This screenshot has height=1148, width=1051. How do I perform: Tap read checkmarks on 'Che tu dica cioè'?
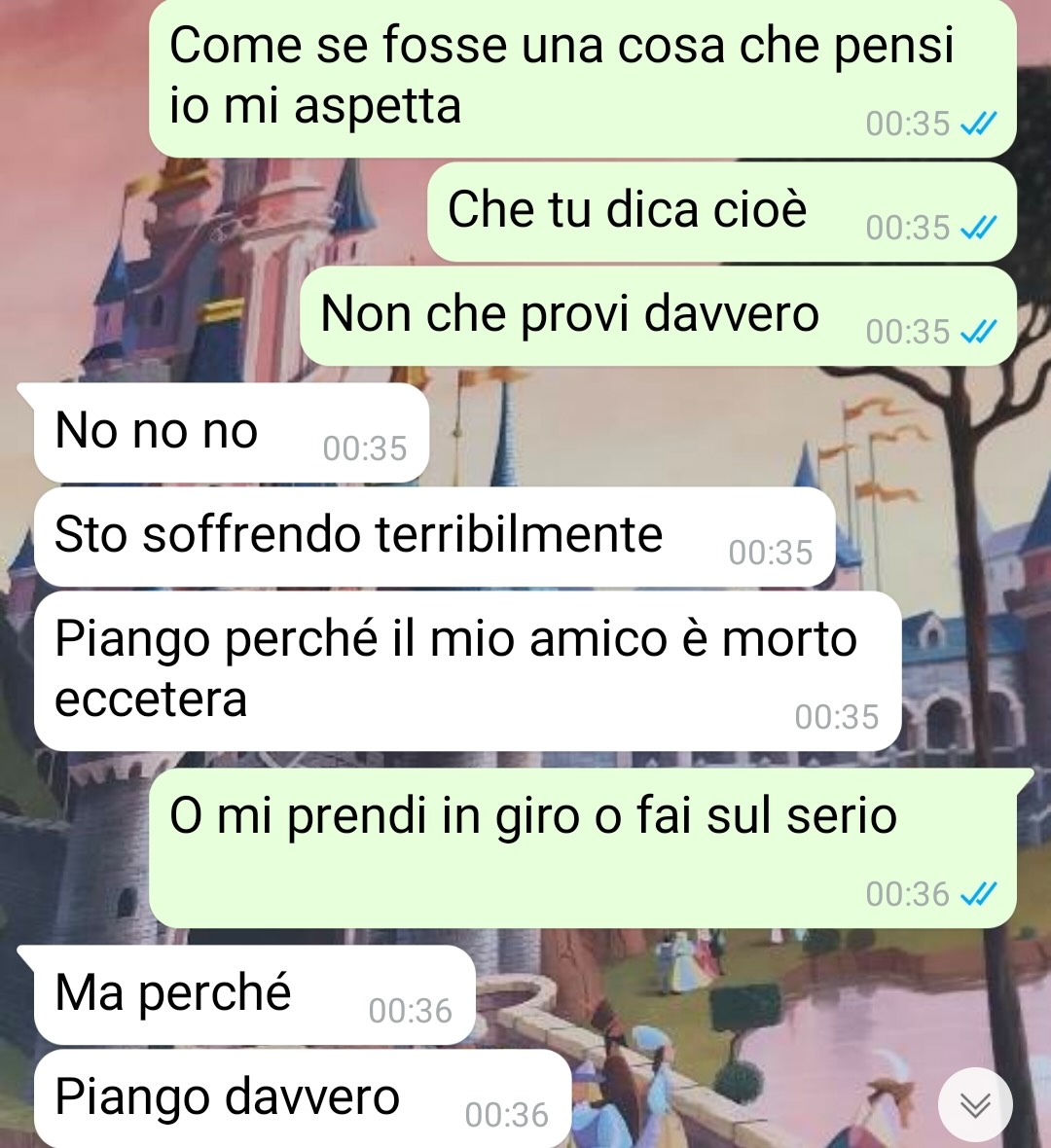pyautogui.click(x=978, y=228)
